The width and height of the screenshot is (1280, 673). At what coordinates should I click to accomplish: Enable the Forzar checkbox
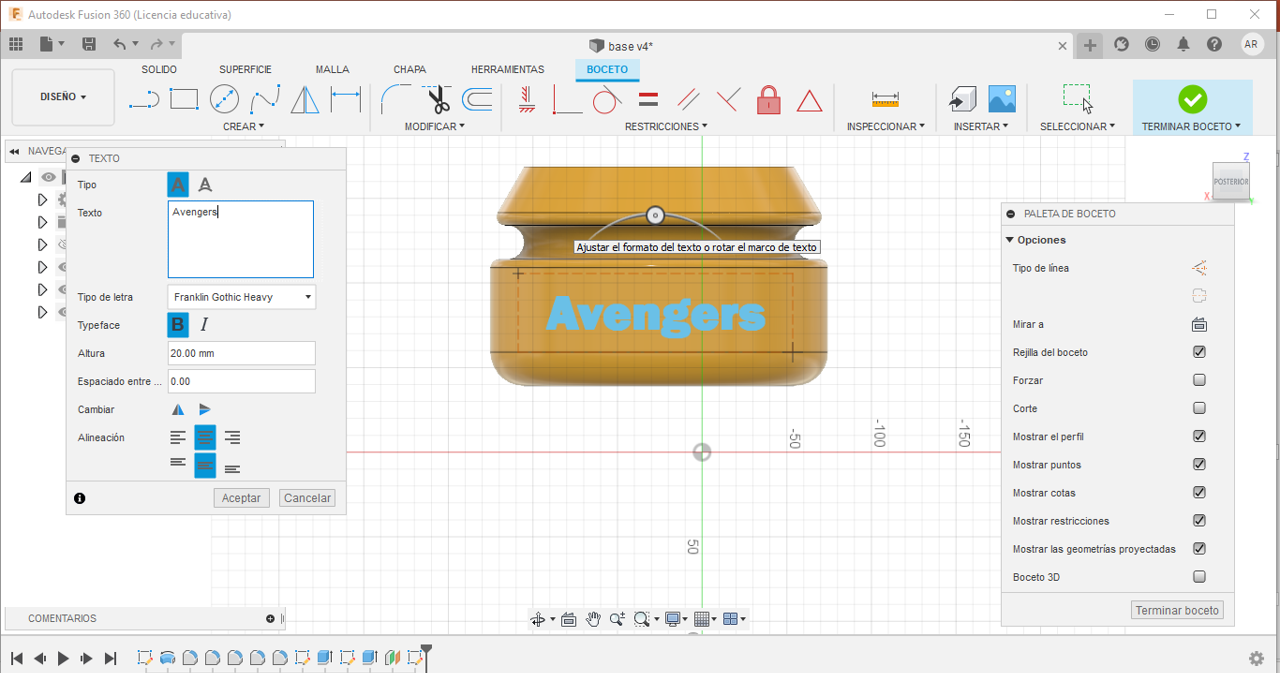click(x=1199, y=380)
